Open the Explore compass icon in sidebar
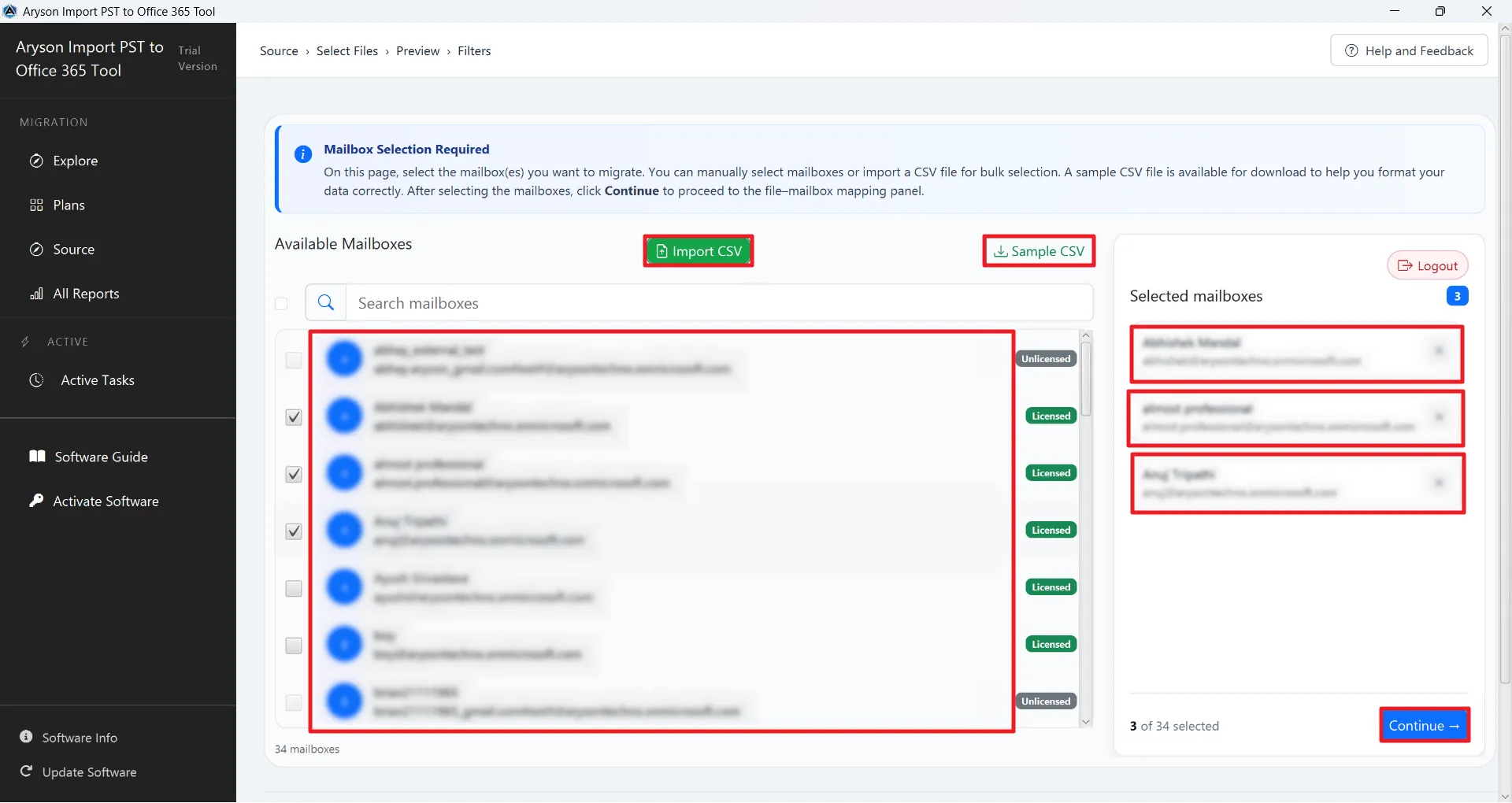1512x803 pixels. point(36,161)
